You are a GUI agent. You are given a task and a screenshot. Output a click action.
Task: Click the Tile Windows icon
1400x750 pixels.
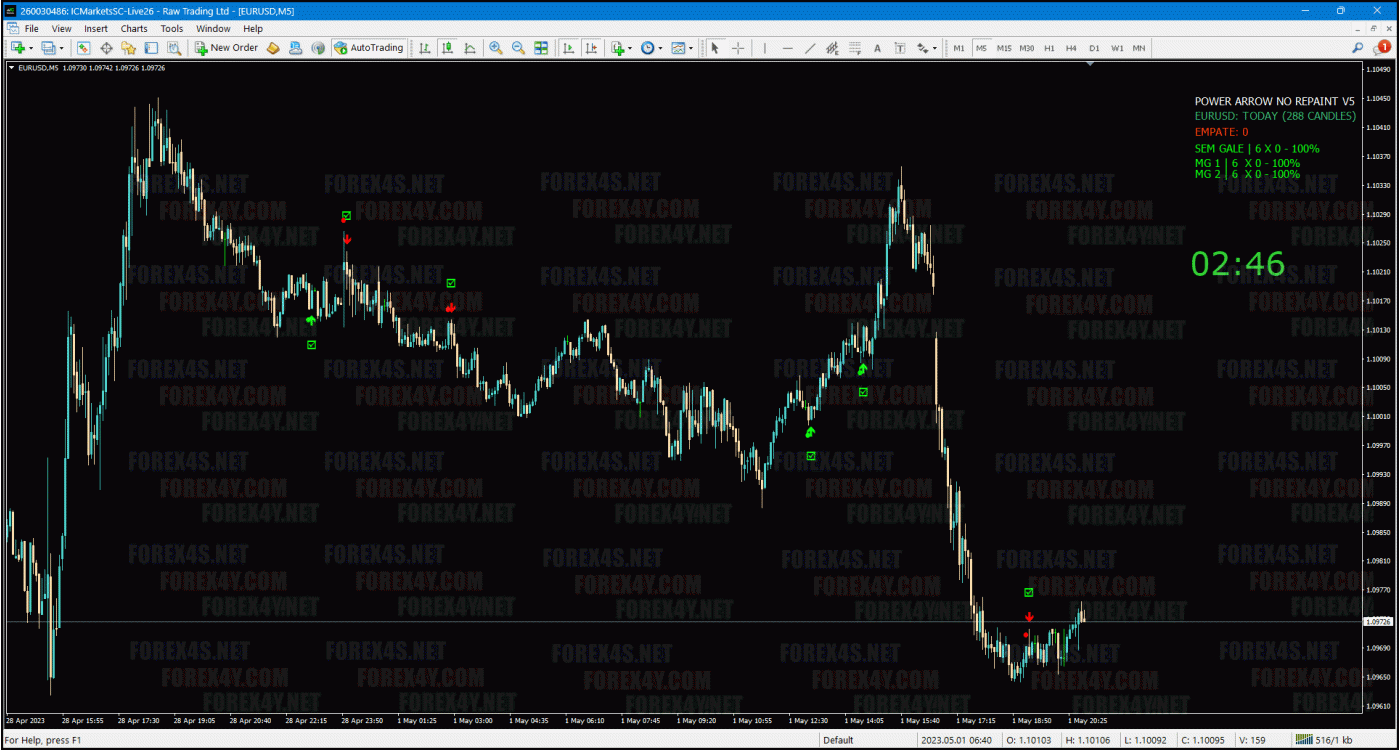pyautogui.click(x=541, y=48)
